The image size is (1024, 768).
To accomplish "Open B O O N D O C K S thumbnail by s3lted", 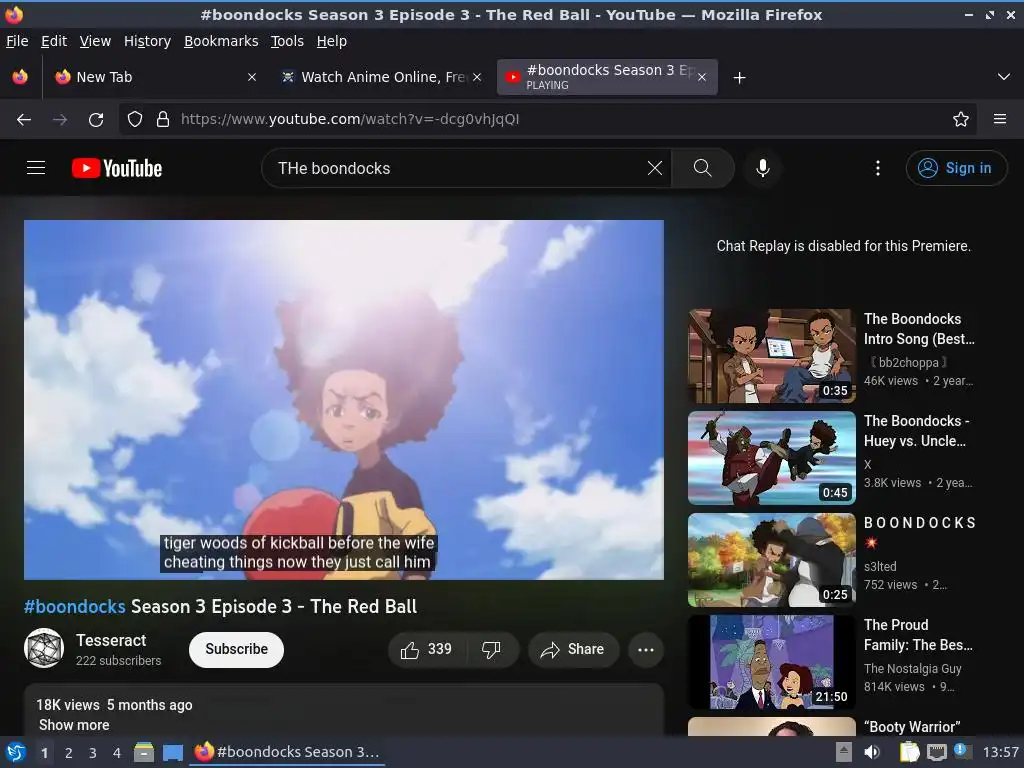I will click(x=772, y=560).
